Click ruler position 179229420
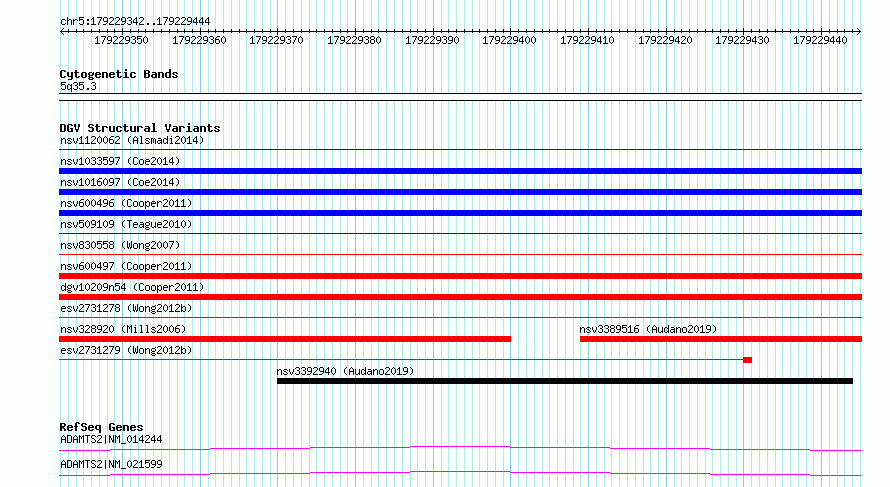Image resolution: width=890 pixels, height=487 pixels. point(665,40)
